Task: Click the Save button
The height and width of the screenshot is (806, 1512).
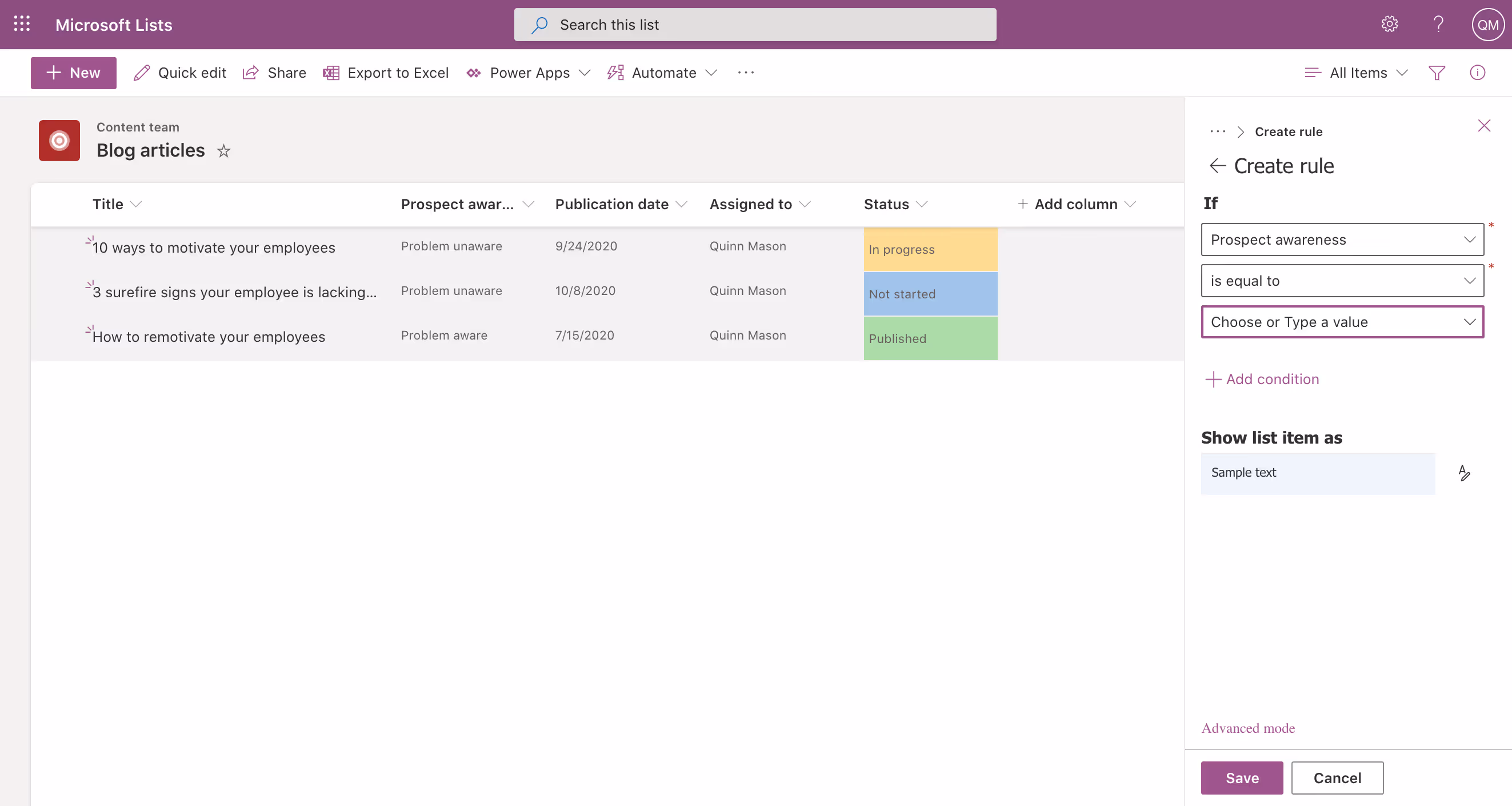Action: click(1241, 778)
